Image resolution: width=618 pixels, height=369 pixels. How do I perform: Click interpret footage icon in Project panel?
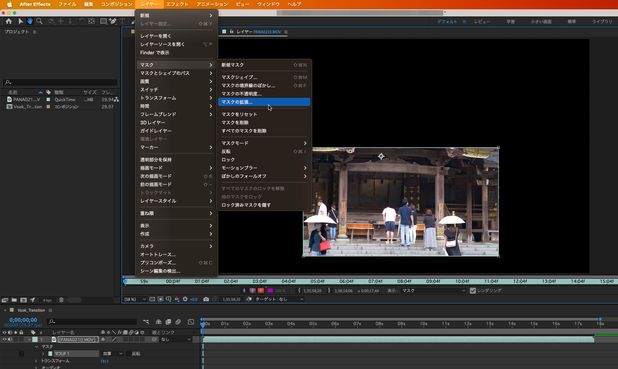click(x=5, y=300)
